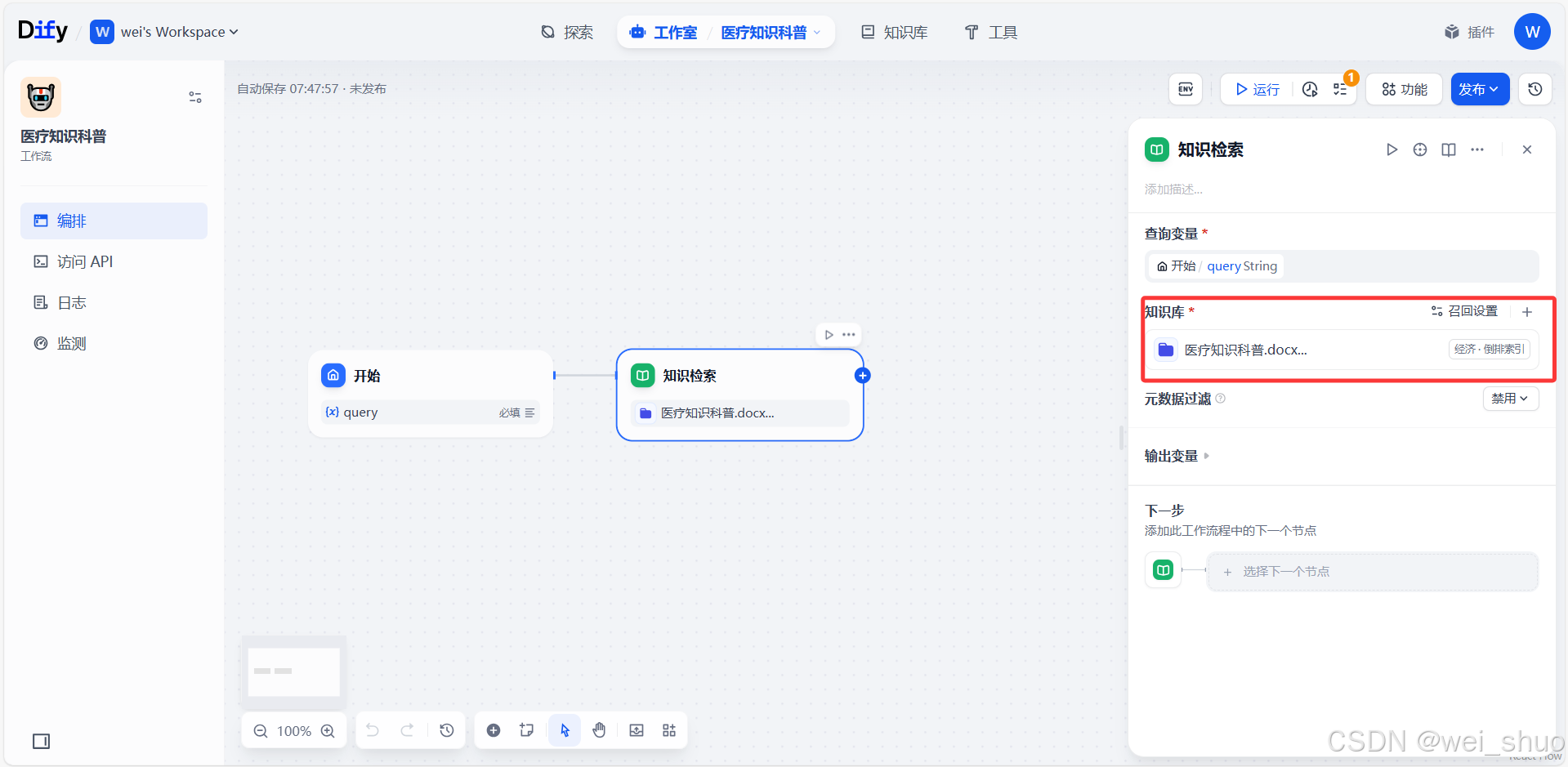The width and height of the screenshot is (1568, 767).
Task: Run the step via panel play icon
Action: 1392,149
